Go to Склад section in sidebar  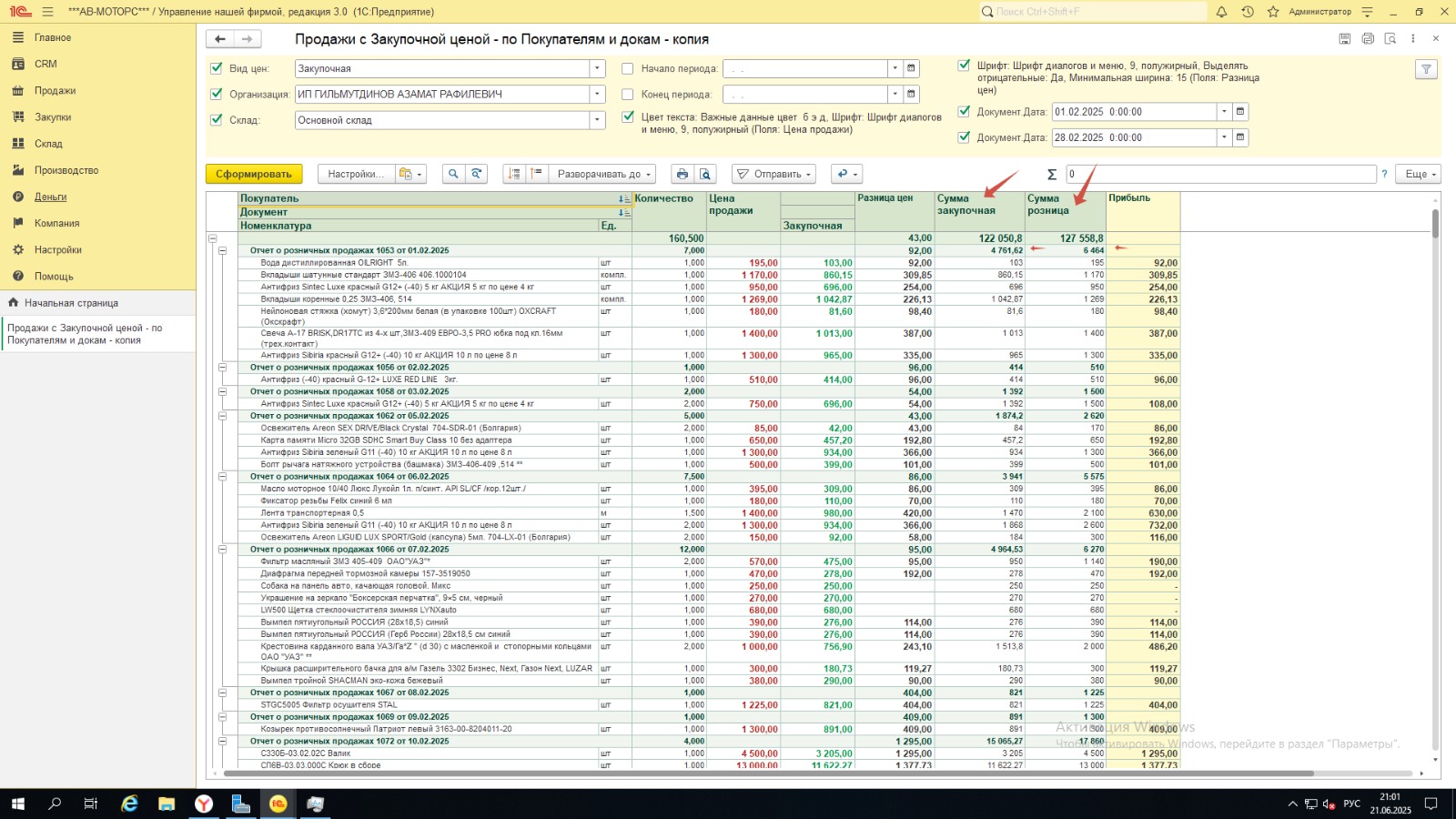coord(48,143)
